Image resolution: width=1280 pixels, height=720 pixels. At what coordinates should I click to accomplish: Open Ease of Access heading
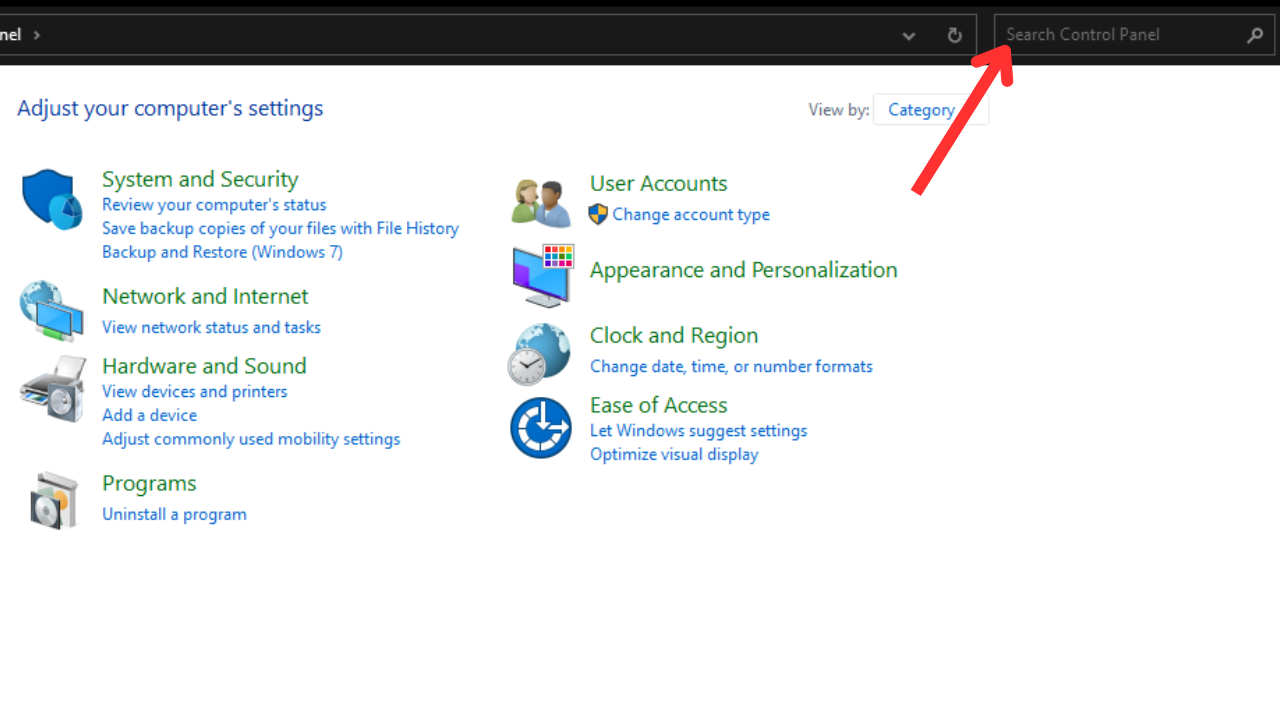click(658, 405)
